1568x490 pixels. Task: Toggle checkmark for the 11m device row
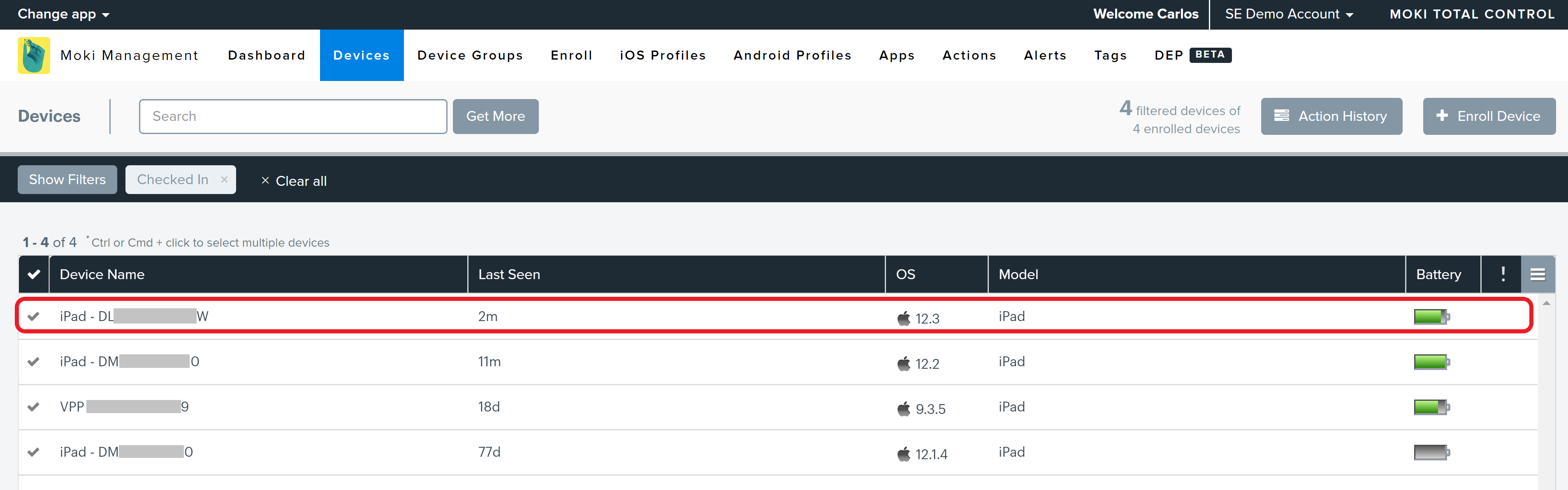(33, 362)
